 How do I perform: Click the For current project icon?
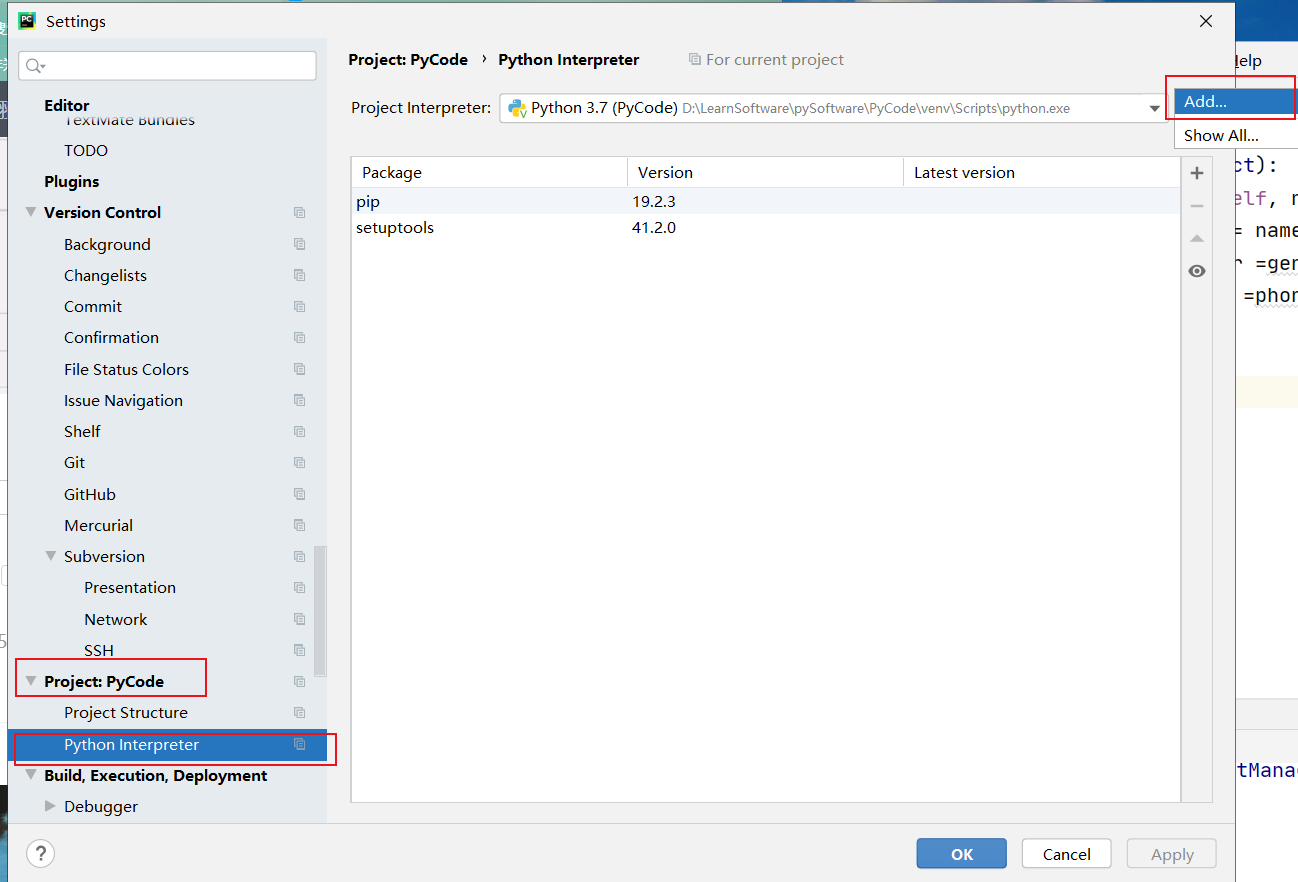coord(695,60)
